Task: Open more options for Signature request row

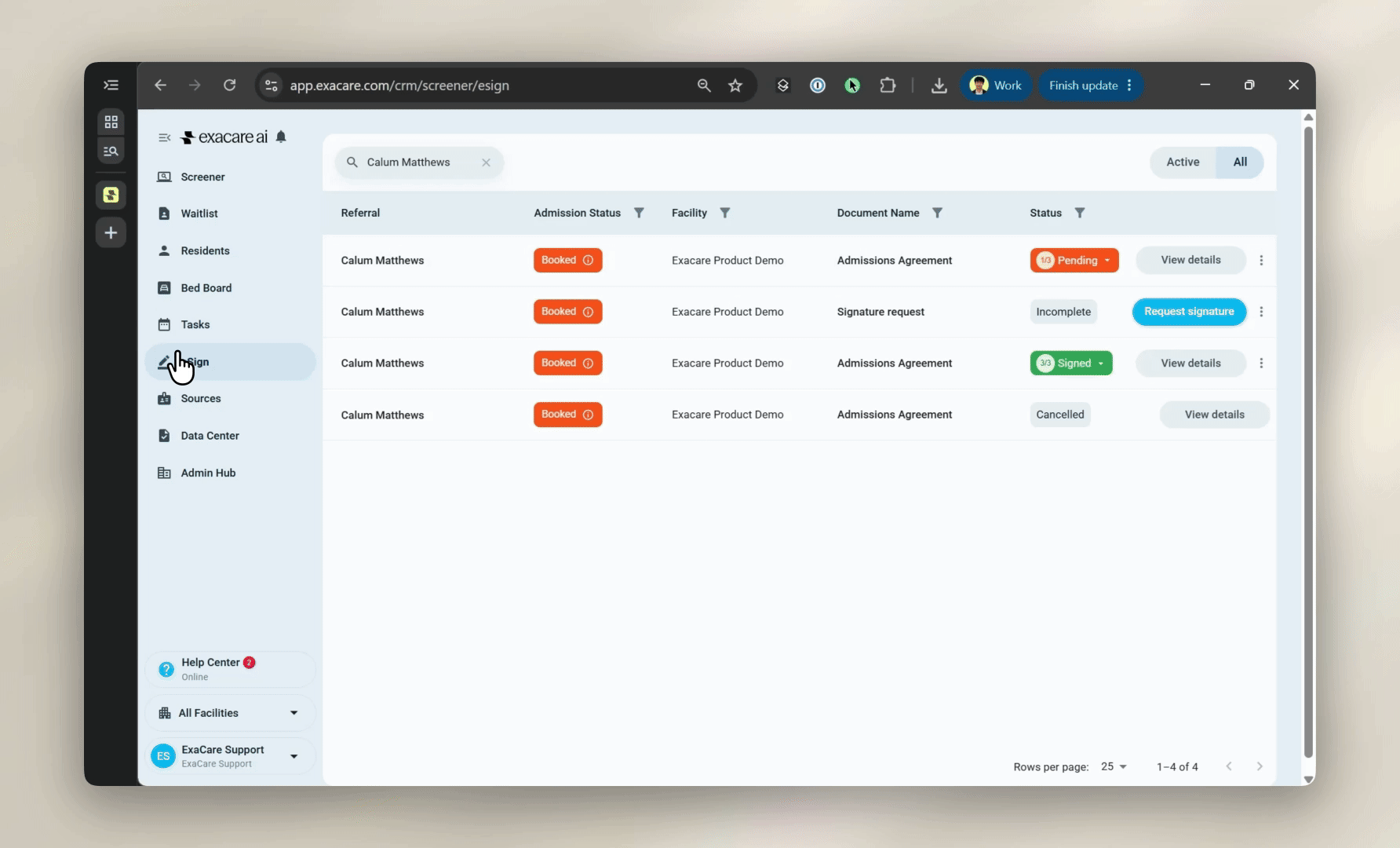Action: [x=1261, y=312]
